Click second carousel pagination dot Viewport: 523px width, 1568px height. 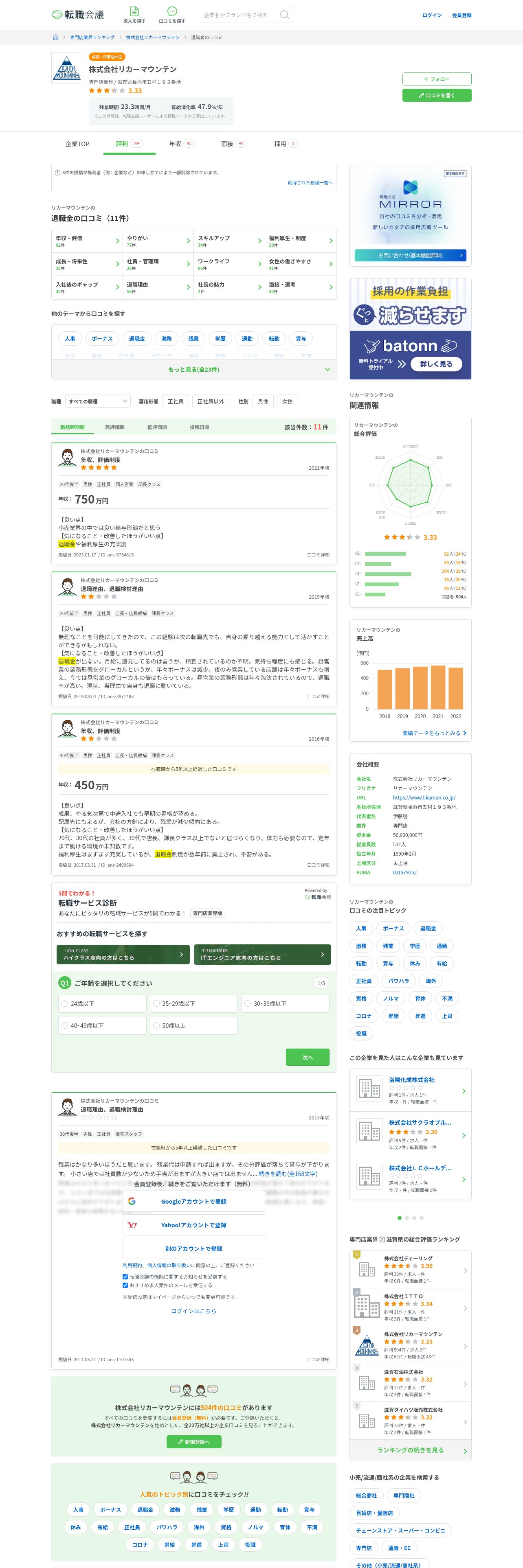pyautogui.click(x=407, y=1218)
